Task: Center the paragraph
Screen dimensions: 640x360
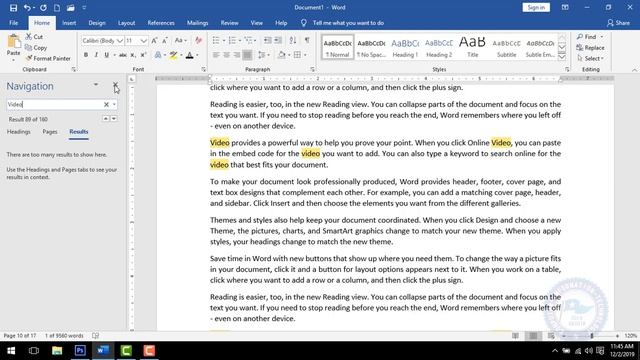Action: point(227,55)
